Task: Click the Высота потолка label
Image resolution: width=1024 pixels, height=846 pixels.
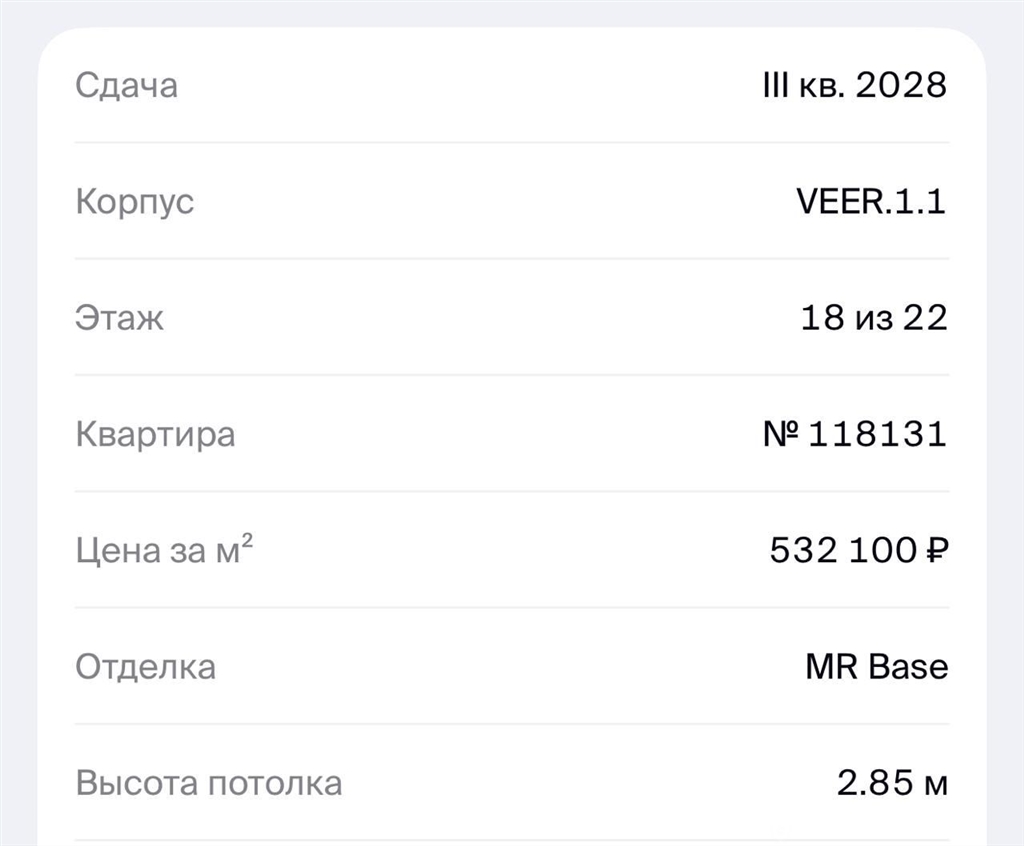Action: point(208,783)
